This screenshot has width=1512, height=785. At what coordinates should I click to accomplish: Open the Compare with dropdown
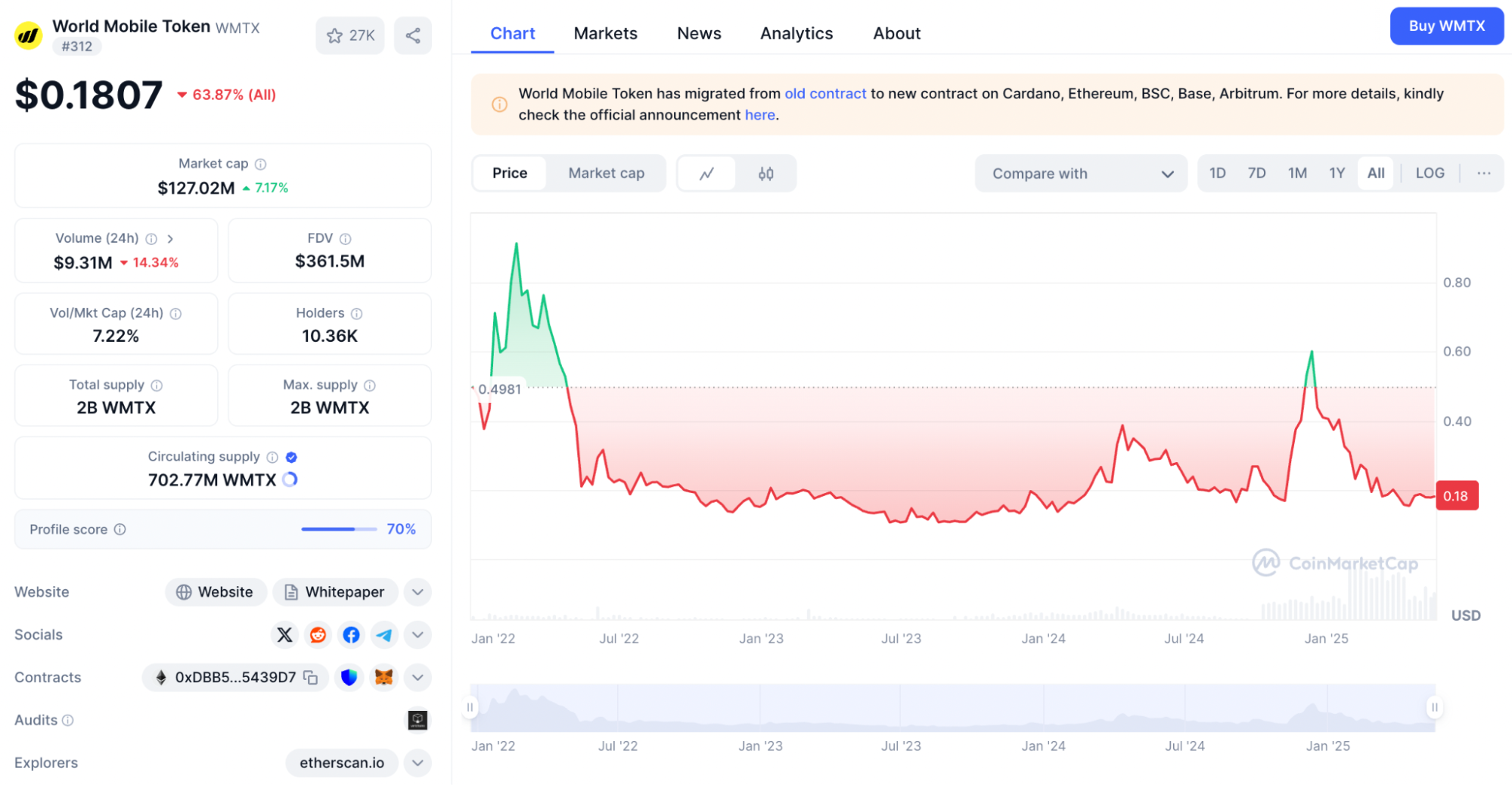point(1082,174)
